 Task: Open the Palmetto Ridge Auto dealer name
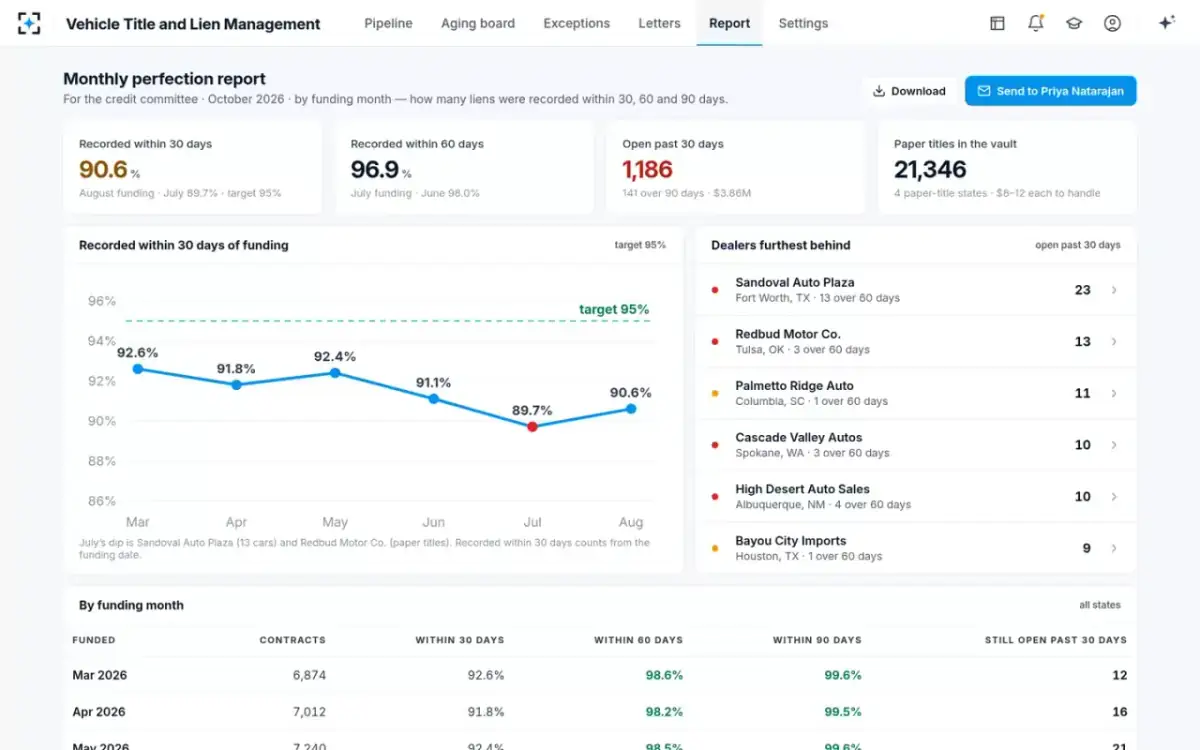(x=794, y=386)
